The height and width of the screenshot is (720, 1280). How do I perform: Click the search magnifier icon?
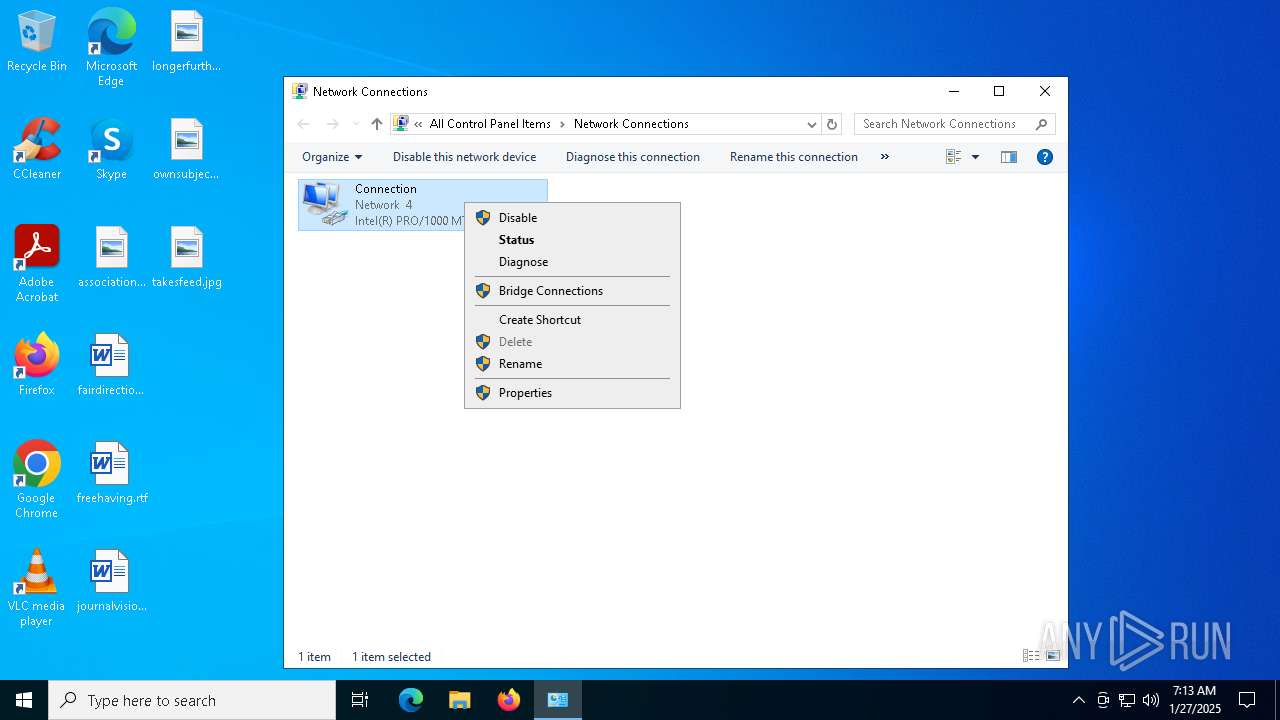click(x=1041, y=124)
